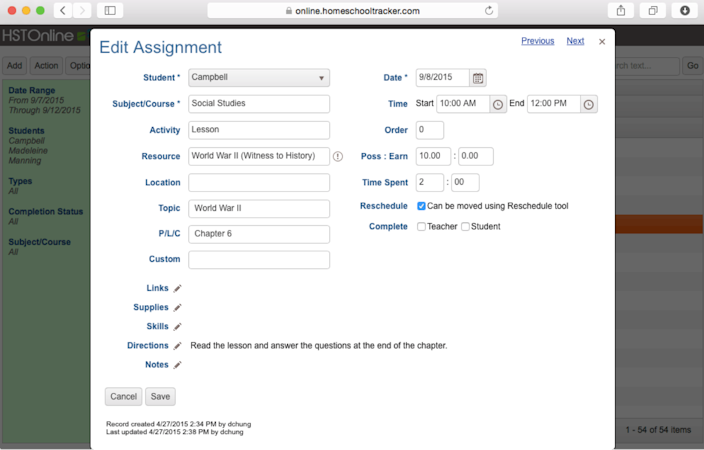Toggle the Safari sidebar button
This screenshot has width=704, height=450.
110,10
